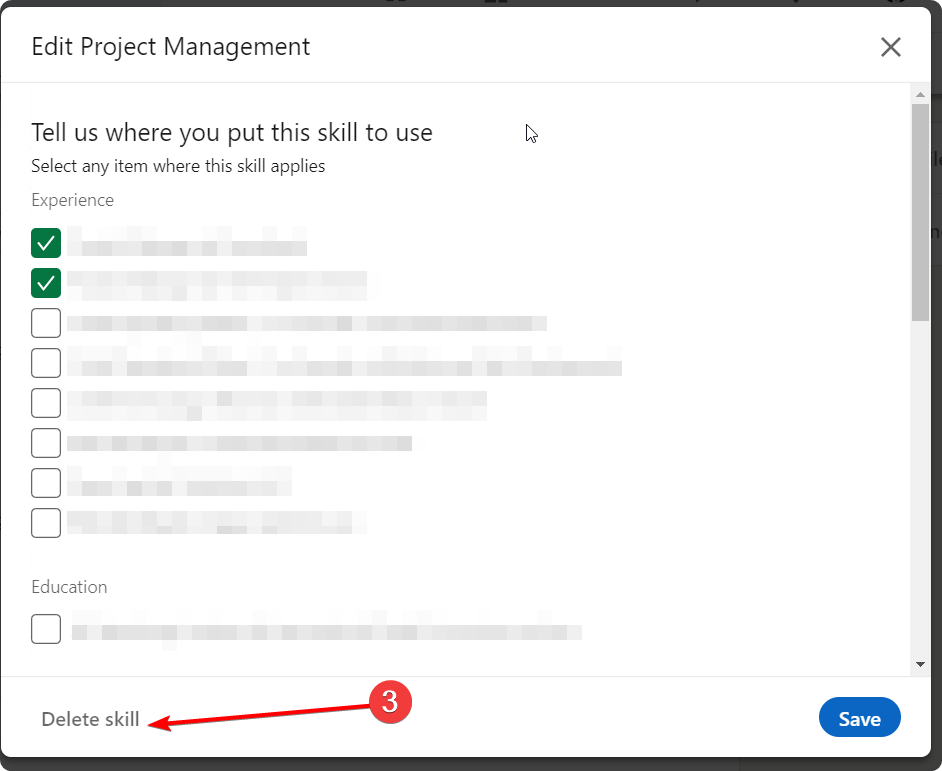This screenshot has height=771, width=942.
Task: Enable the fifth Experience checkbox
Action: click(46, 403)
